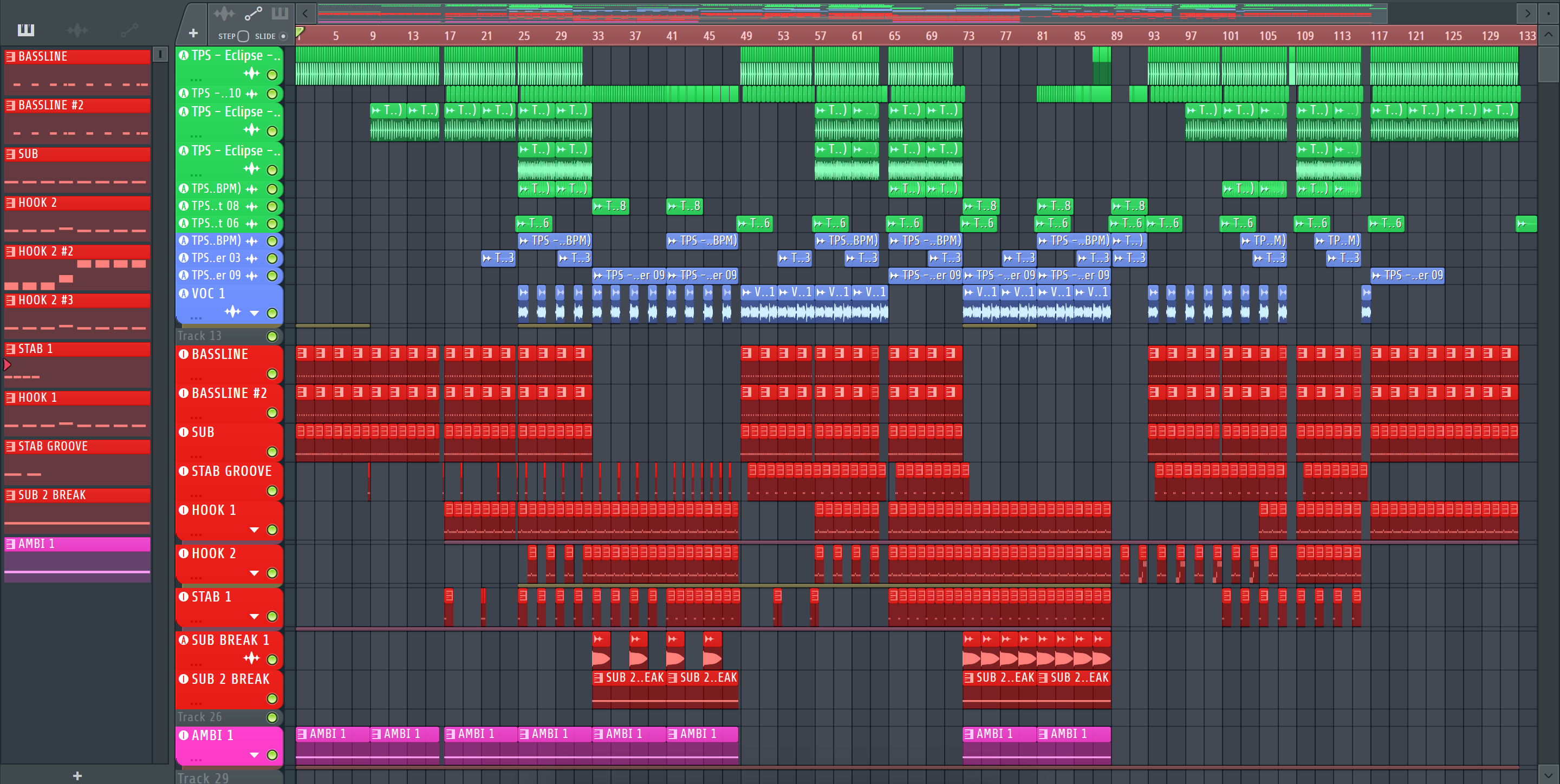The height and width of the screenshot is (784, 1560).
Task: Click the picker panel collapse handle button
Action: click(x=160, y=55)
